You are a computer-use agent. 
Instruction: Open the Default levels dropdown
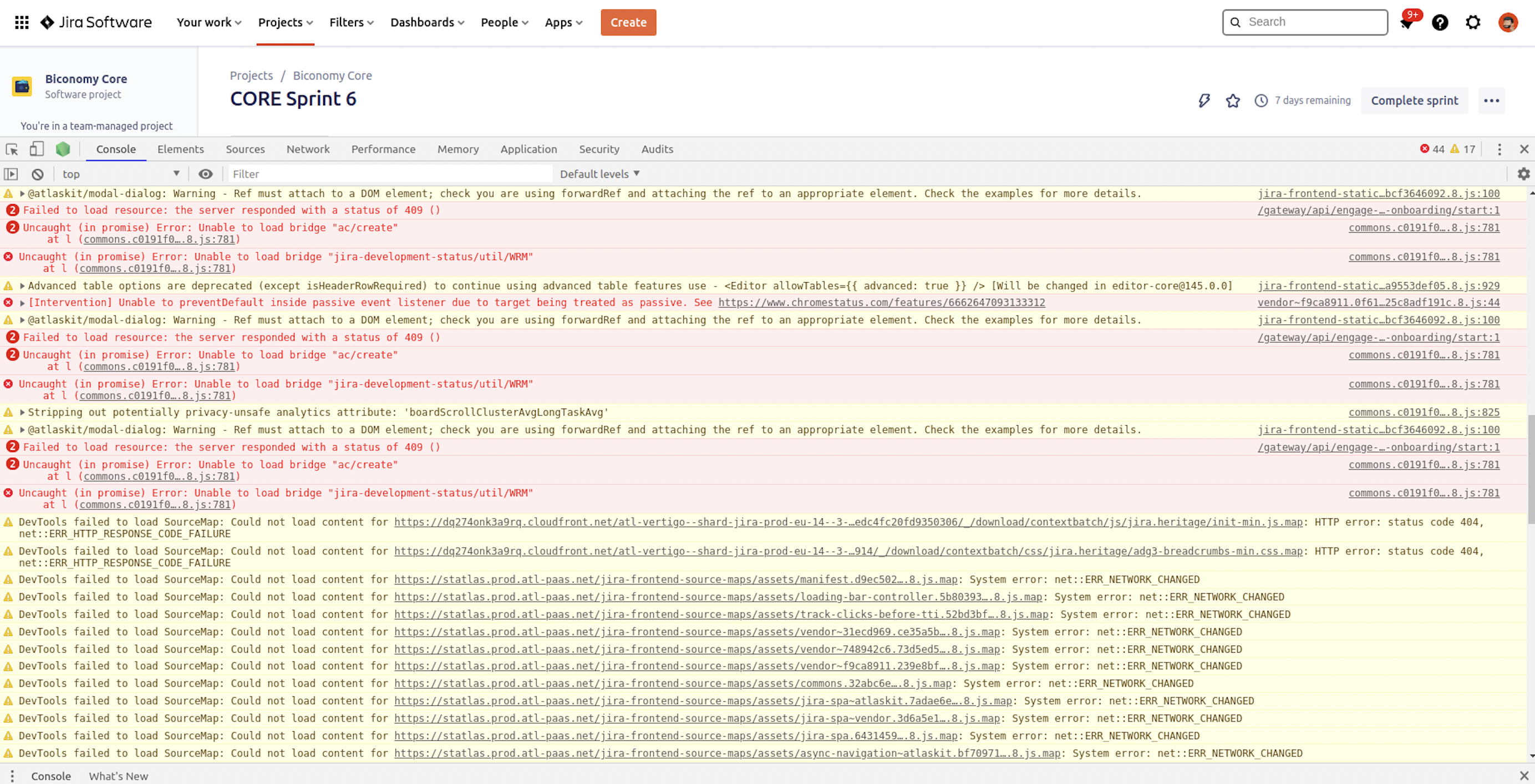599,174
